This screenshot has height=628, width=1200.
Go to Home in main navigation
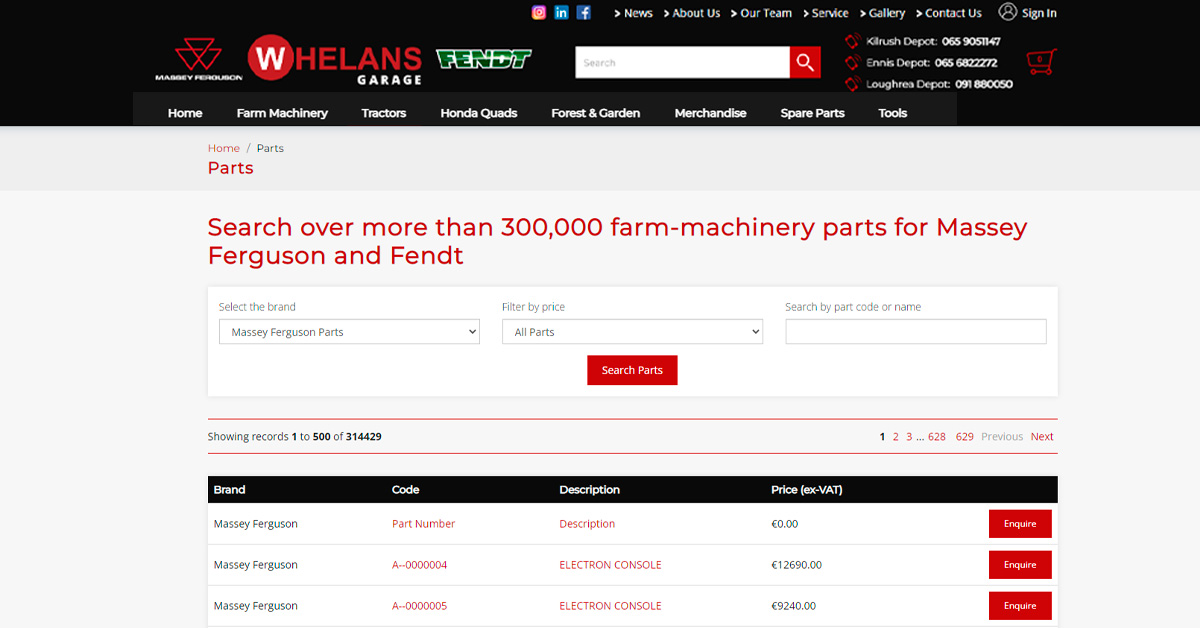185,113
